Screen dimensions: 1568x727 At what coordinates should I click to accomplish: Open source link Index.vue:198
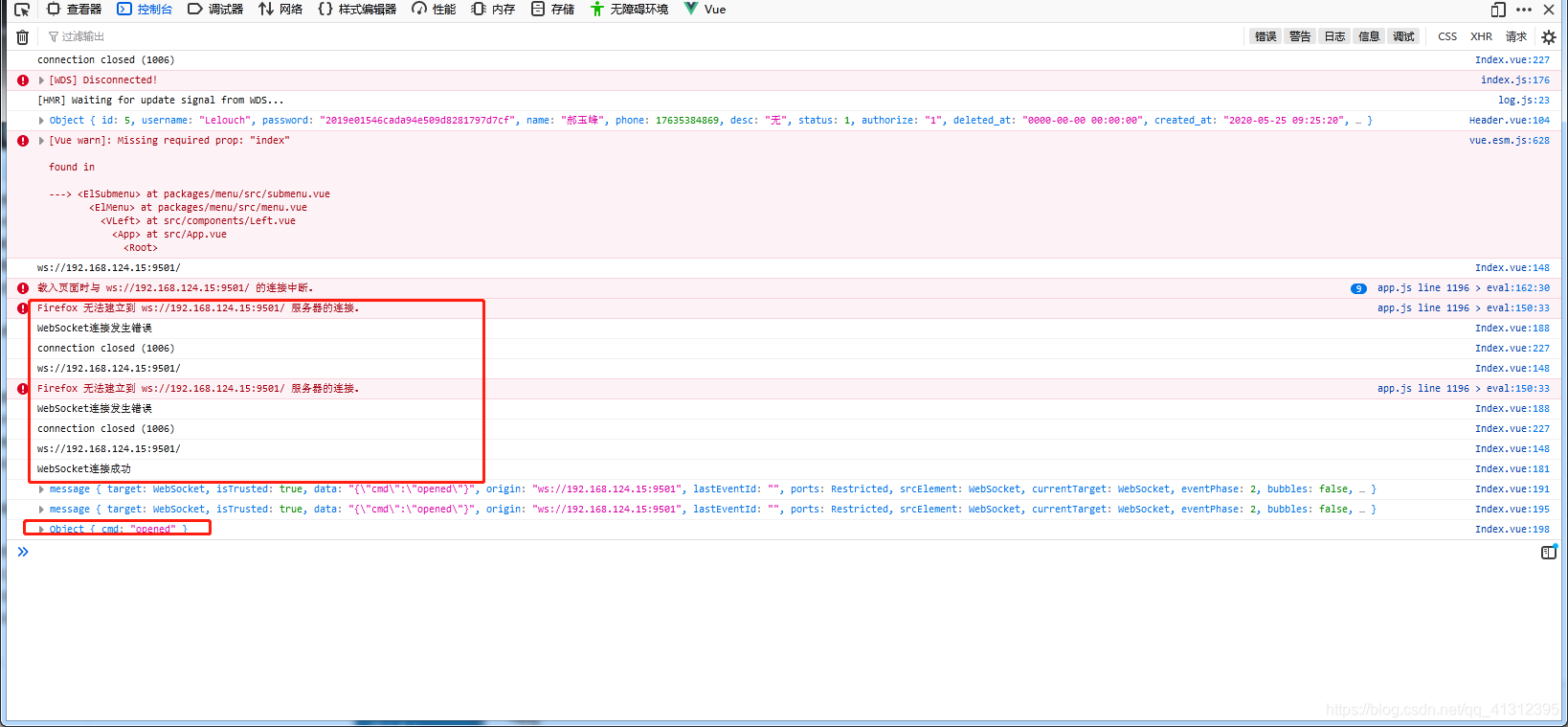[1512, 530]
